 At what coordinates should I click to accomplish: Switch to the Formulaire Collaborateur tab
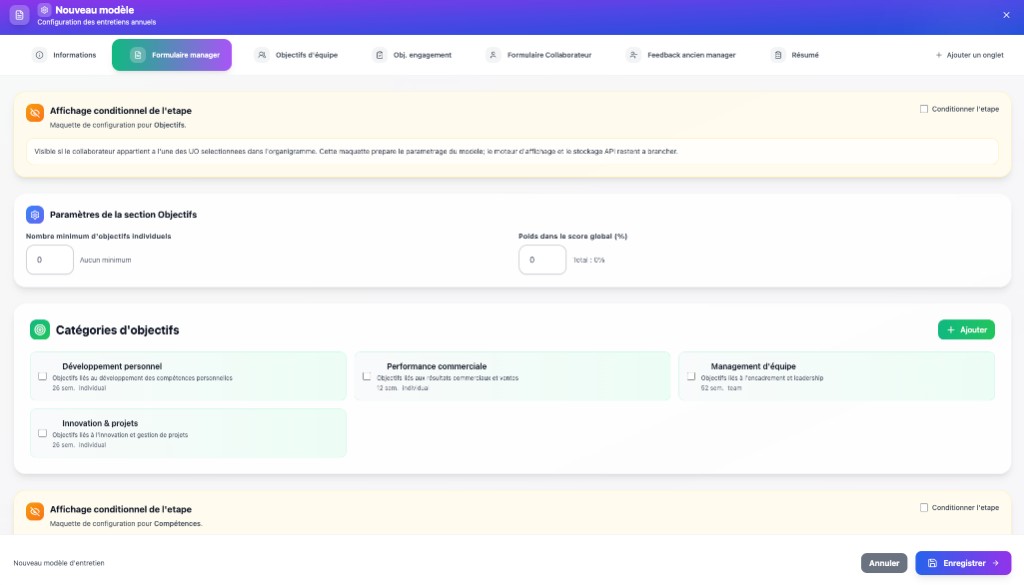pyautogui.click(x=540, y=55)
